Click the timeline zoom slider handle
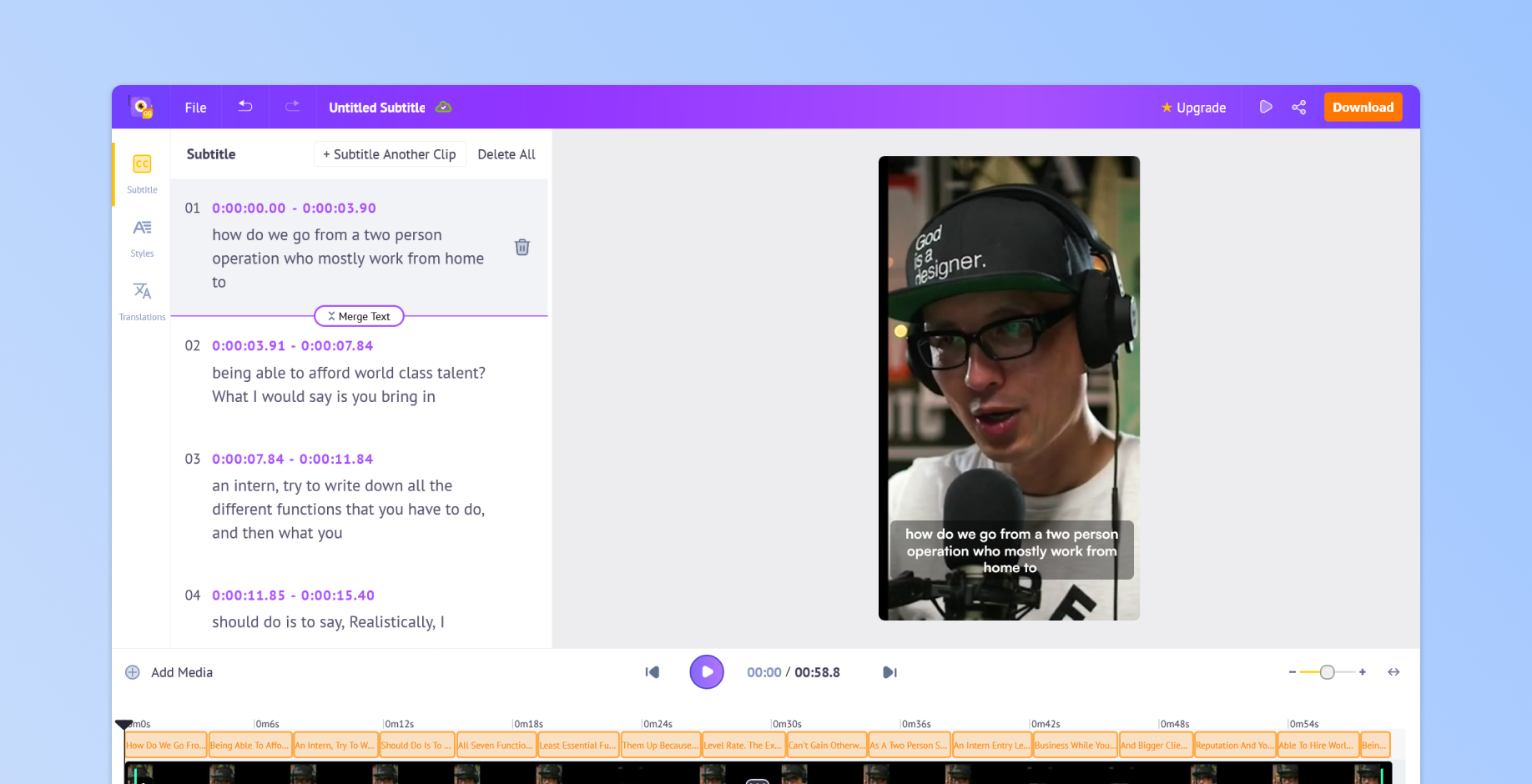This screenshot has width=1532, height=784. [x=1327, y=672]
